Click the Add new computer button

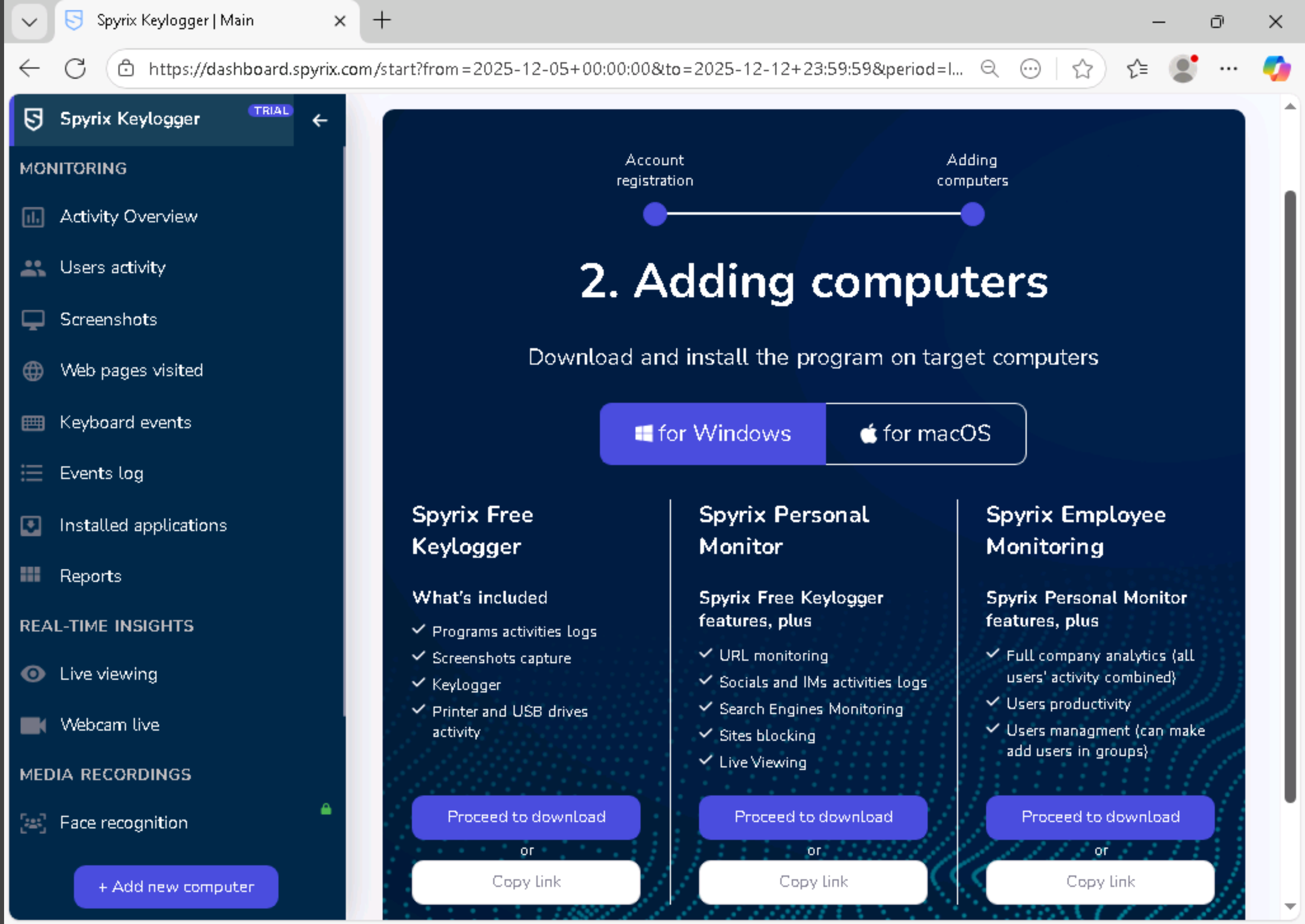[176, 887]
